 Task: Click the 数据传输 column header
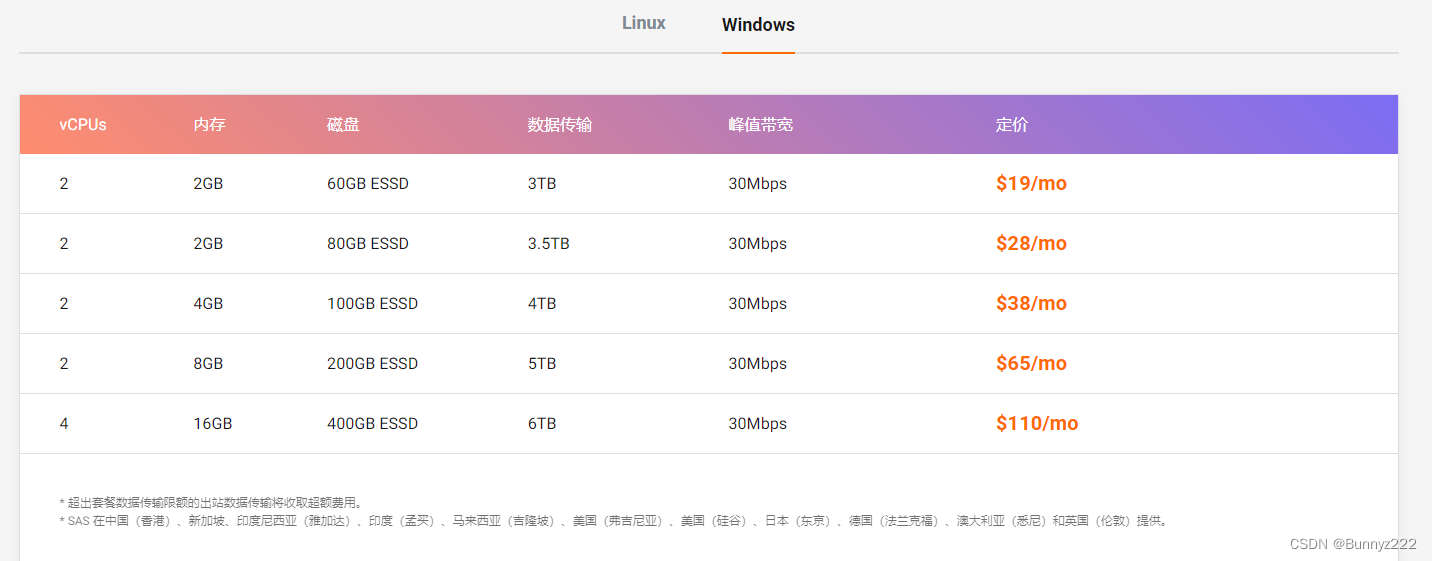tap(560, 125)
